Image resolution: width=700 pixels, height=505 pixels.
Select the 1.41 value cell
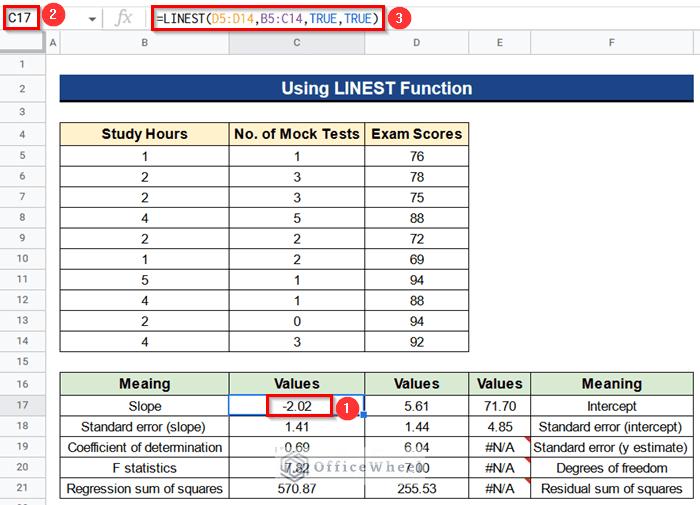point(297,426)
